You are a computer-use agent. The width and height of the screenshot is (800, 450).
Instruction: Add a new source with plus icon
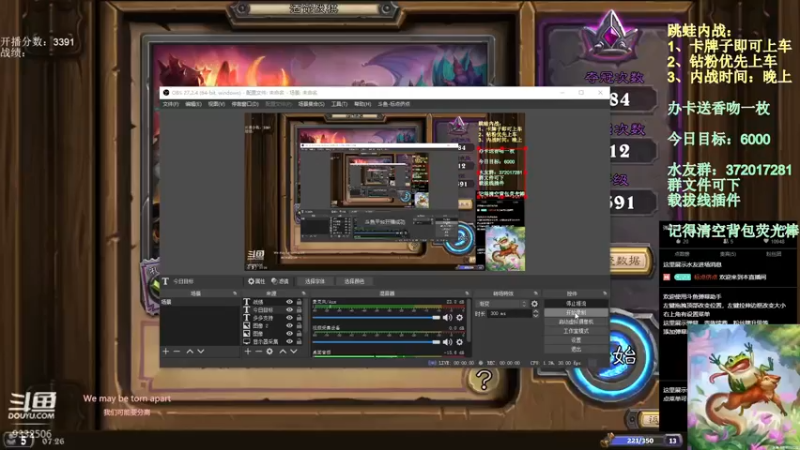coord(247,352)
